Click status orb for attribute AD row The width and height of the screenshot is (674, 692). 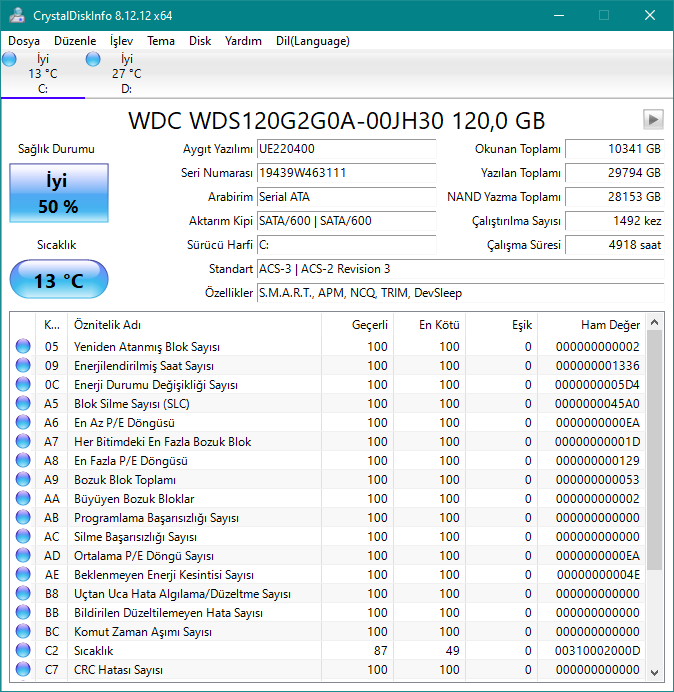pos(23,555)
